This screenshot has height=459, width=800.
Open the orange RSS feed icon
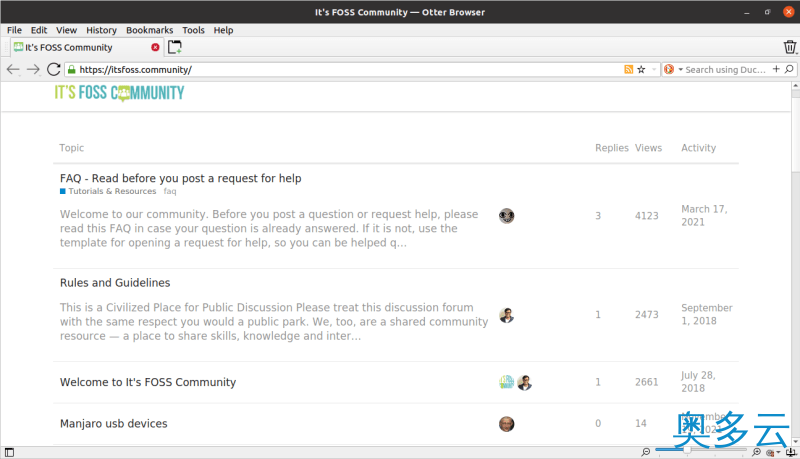click(629, 69)
